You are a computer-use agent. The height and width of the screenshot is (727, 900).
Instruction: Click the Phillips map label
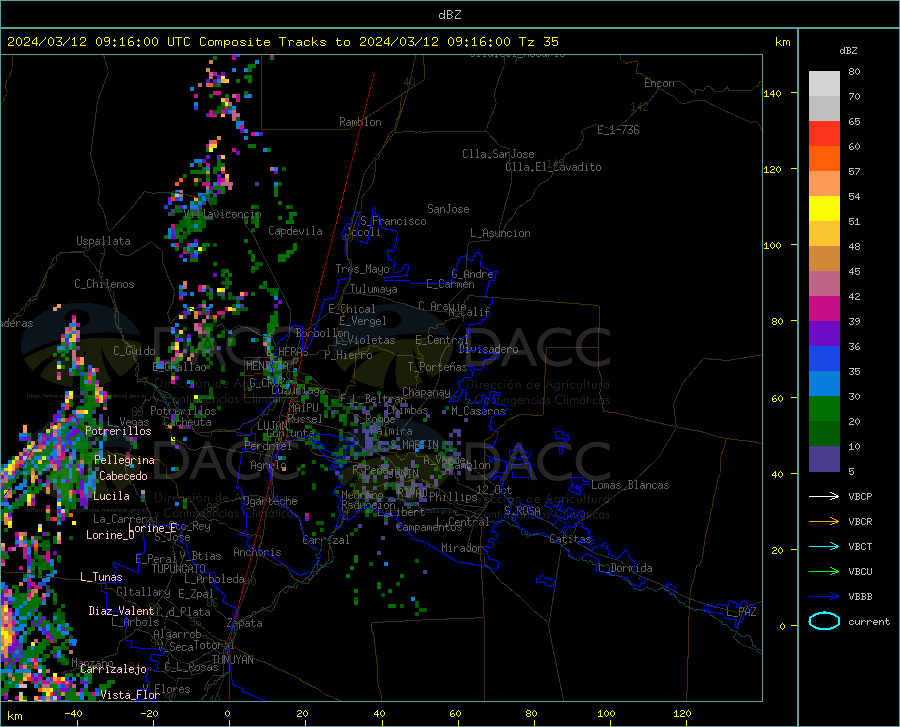coord(453,496)
